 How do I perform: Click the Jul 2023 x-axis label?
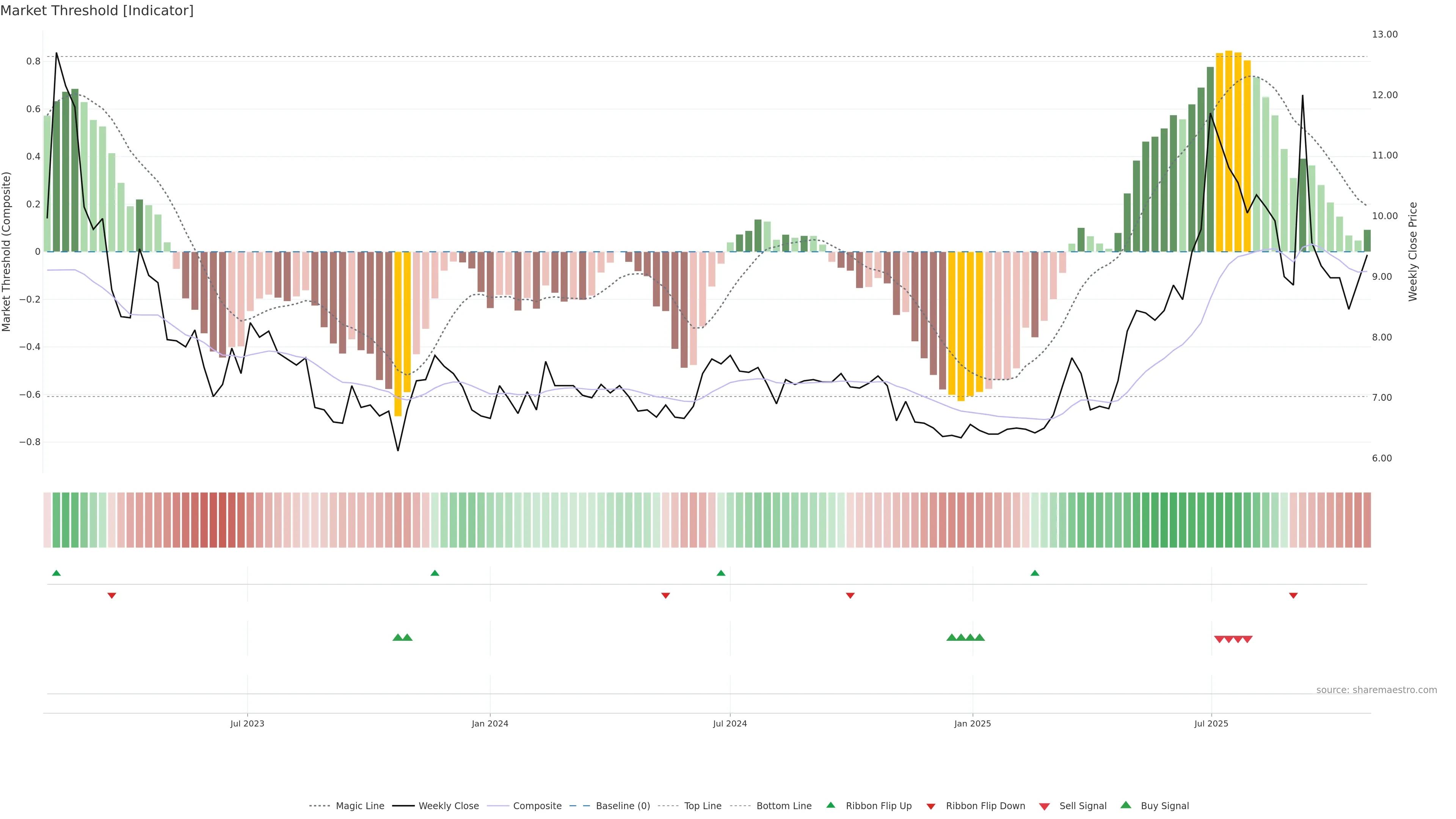point(247,723)
